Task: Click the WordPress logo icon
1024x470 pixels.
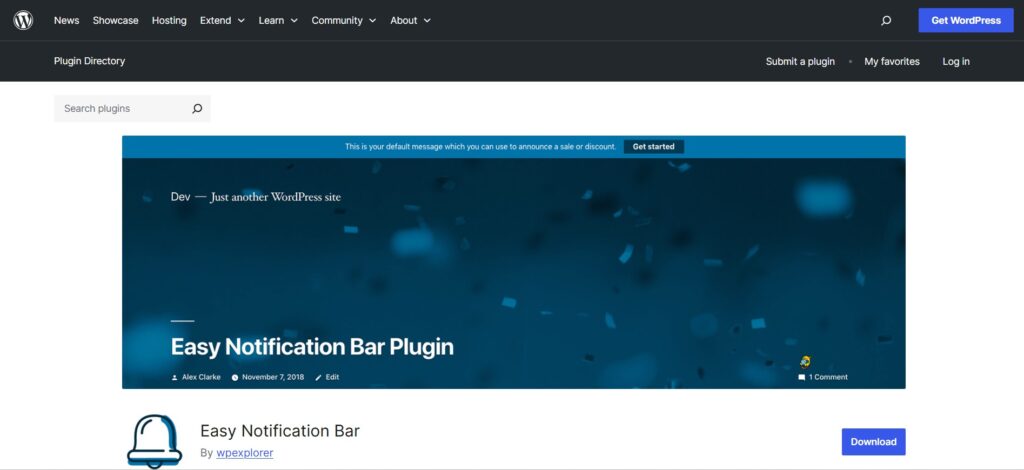Action: [23, 20]
